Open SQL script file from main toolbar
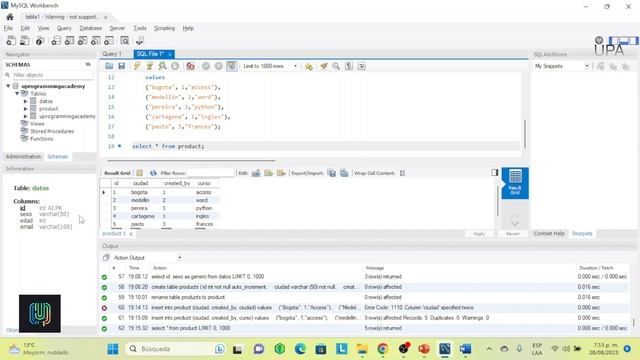 coord(24,40)
